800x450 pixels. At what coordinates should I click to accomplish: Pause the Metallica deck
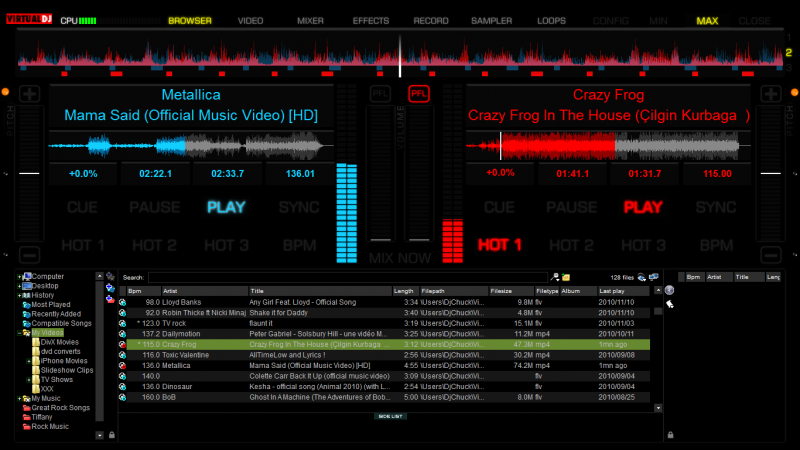click(x=155, y=207)
